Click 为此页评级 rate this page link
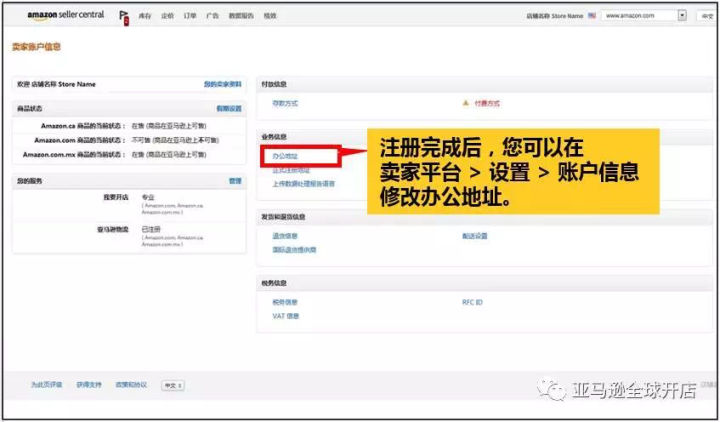This screenshot has width=720, height=422. (46, 385)
